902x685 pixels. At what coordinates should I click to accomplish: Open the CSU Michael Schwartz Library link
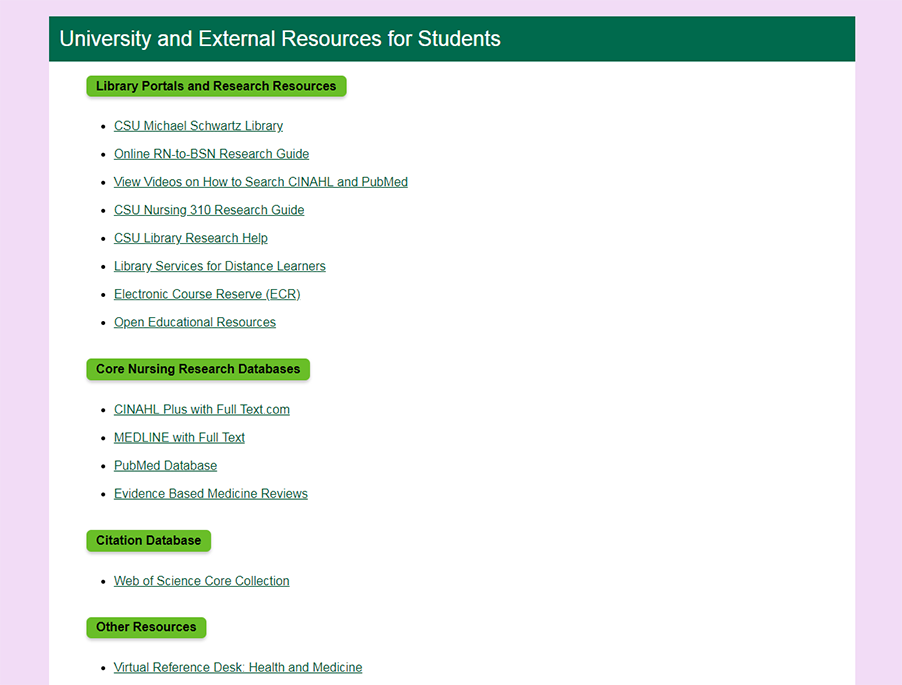pos(197,126)
